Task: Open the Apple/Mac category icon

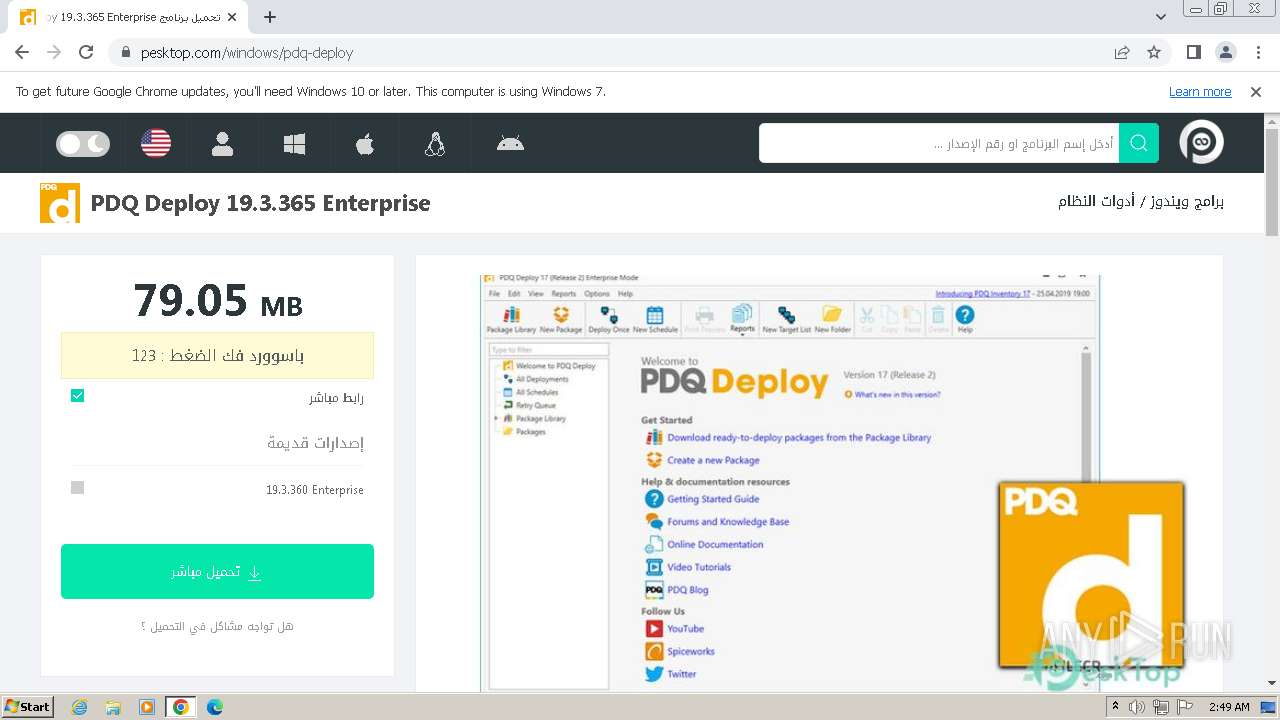Action: tap(365, 144)
